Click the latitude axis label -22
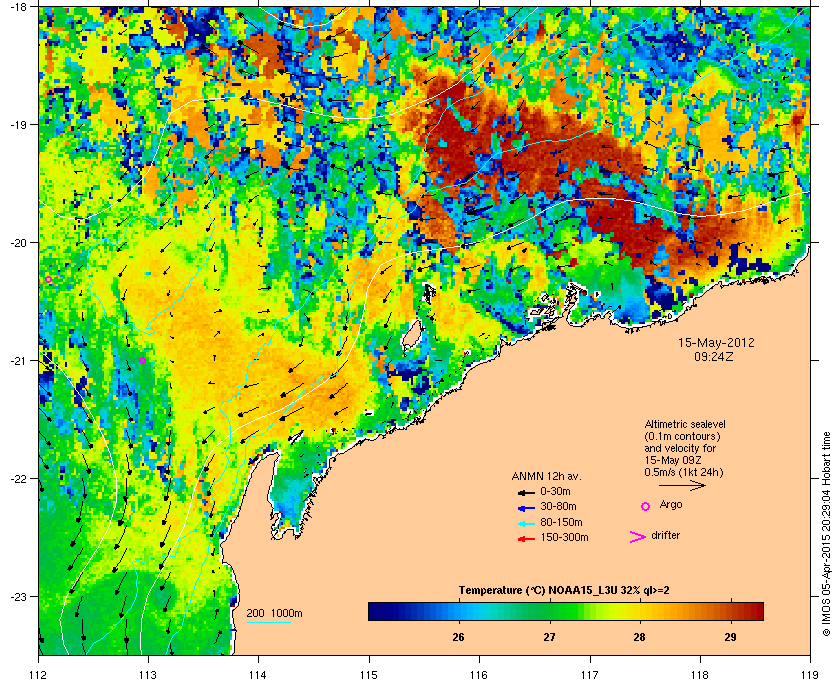The width and height of the screenshot is (840, 680). [18, 479]
